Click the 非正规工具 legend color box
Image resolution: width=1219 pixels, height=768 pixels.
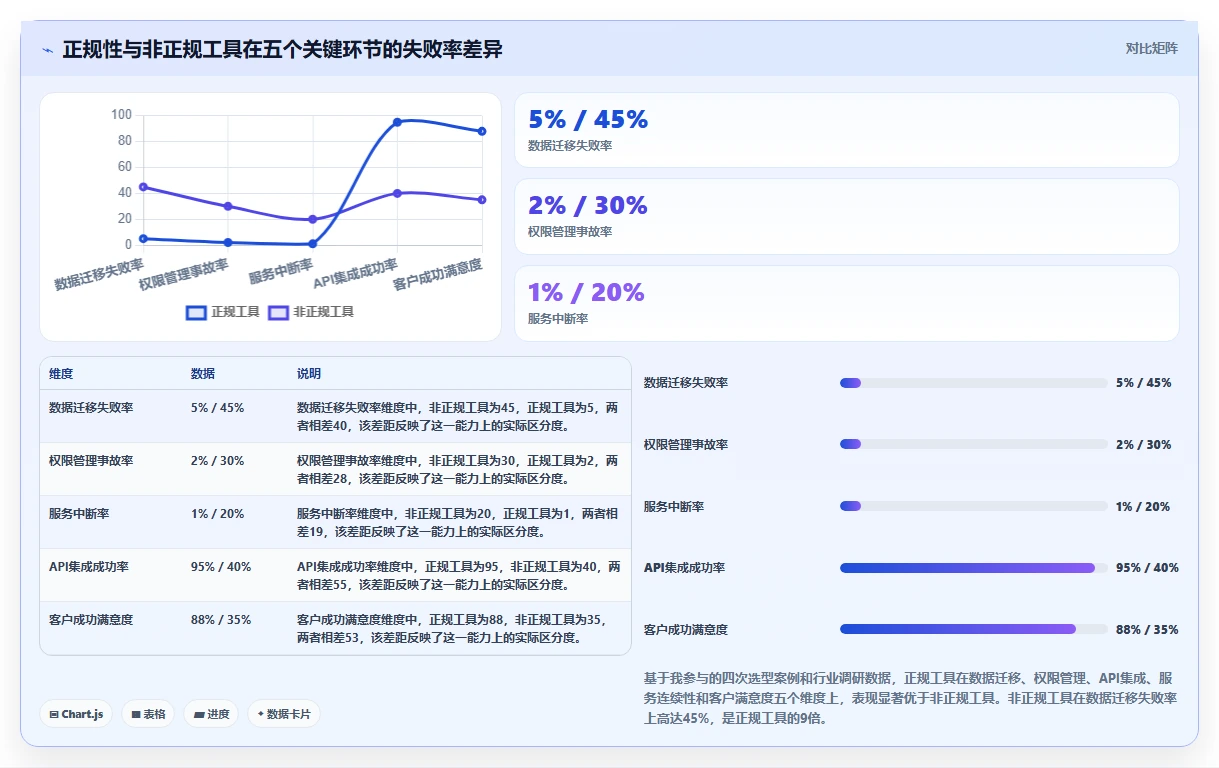[278, 313]
